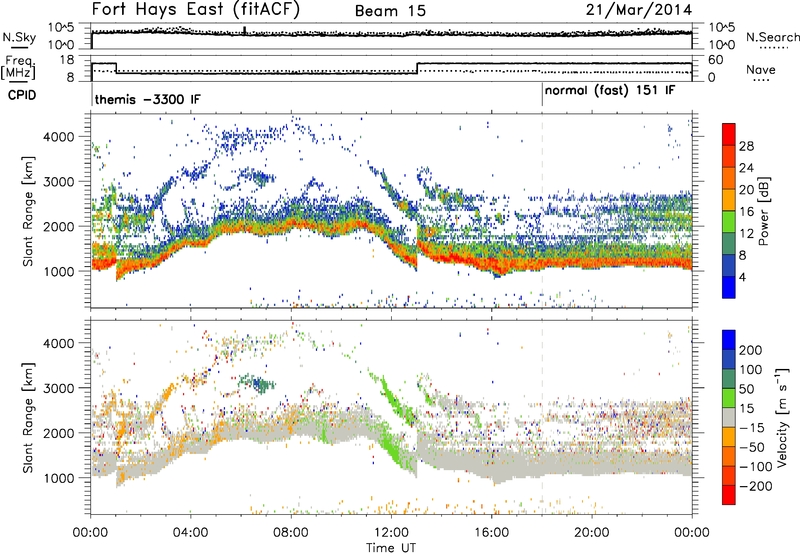Click the 'Velocity [m s-1]' color bar label
This screenshot has height=554, width=800.
pos(782,417)
